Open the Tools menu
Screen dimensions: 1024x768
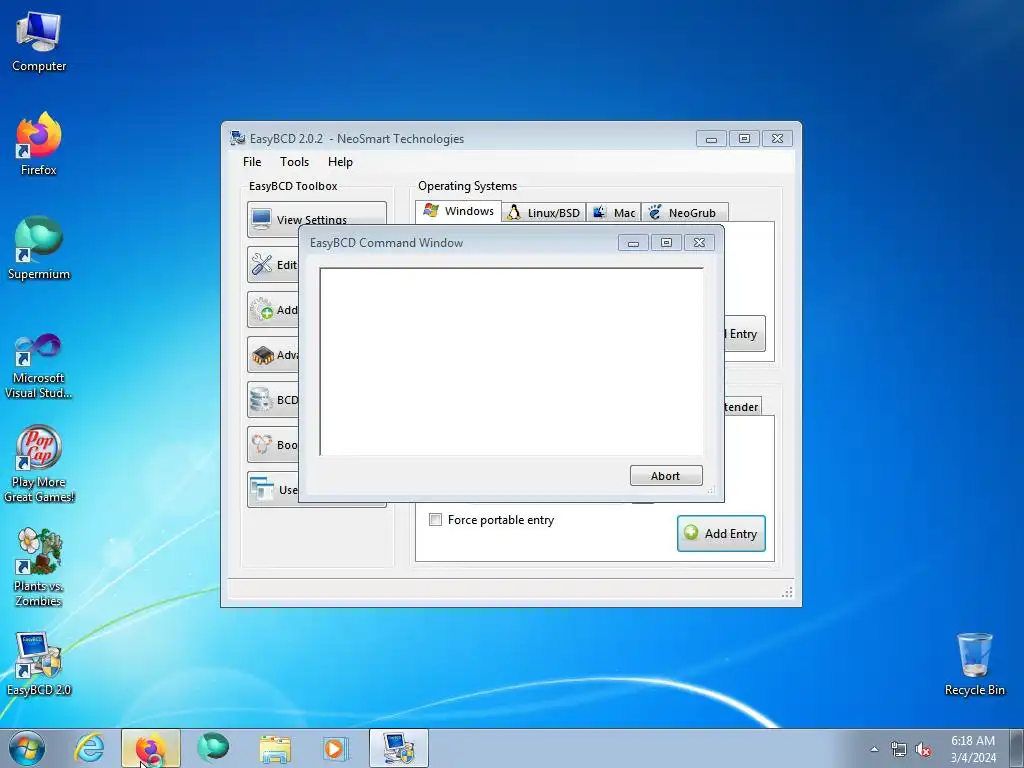tap(295, 162)
